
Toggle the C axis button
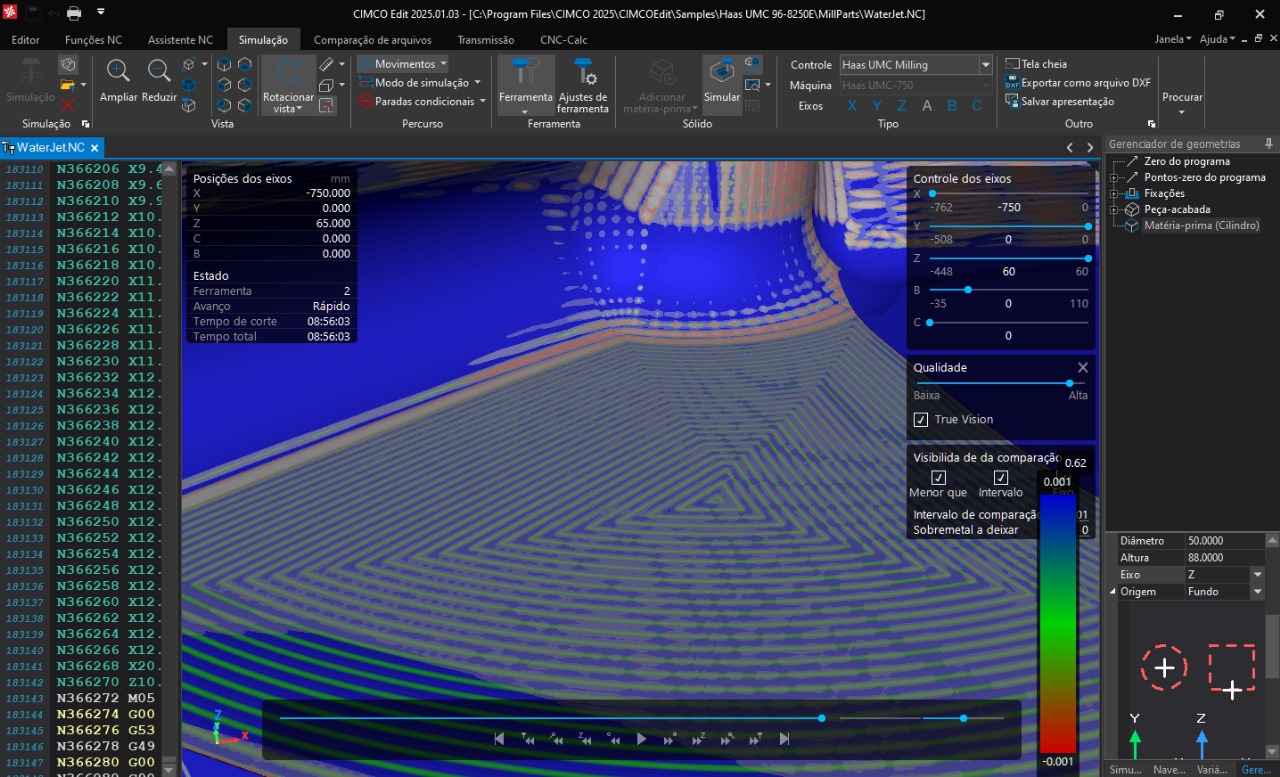click(978, 106)
